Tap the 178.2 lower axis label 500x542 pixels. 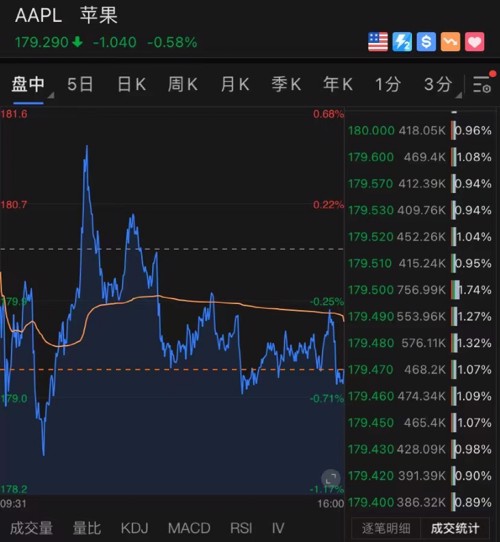[x=14, y=489]
